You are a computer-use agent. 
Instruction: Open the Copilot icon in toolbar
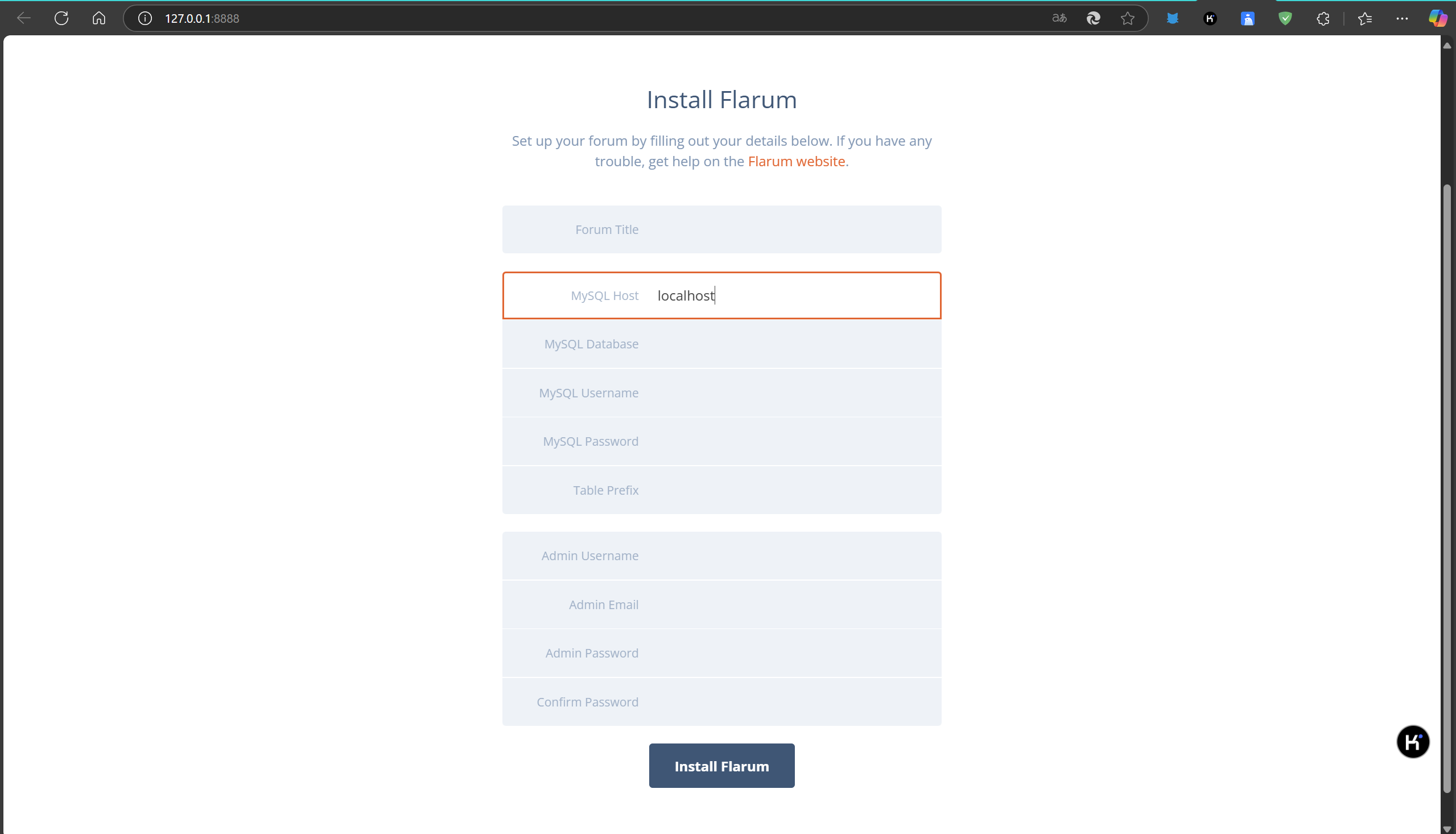pyautogui.click(x=1437, y=18)
